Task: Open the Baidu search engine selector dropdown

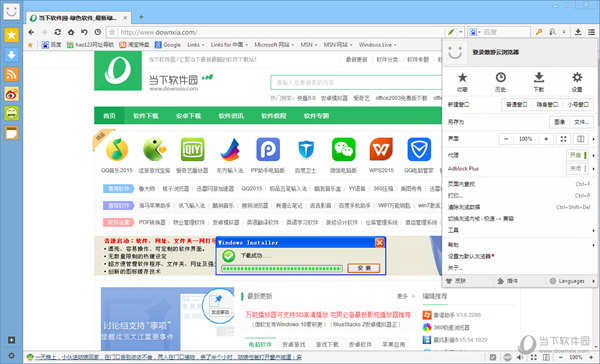Action: click(475, 32)
